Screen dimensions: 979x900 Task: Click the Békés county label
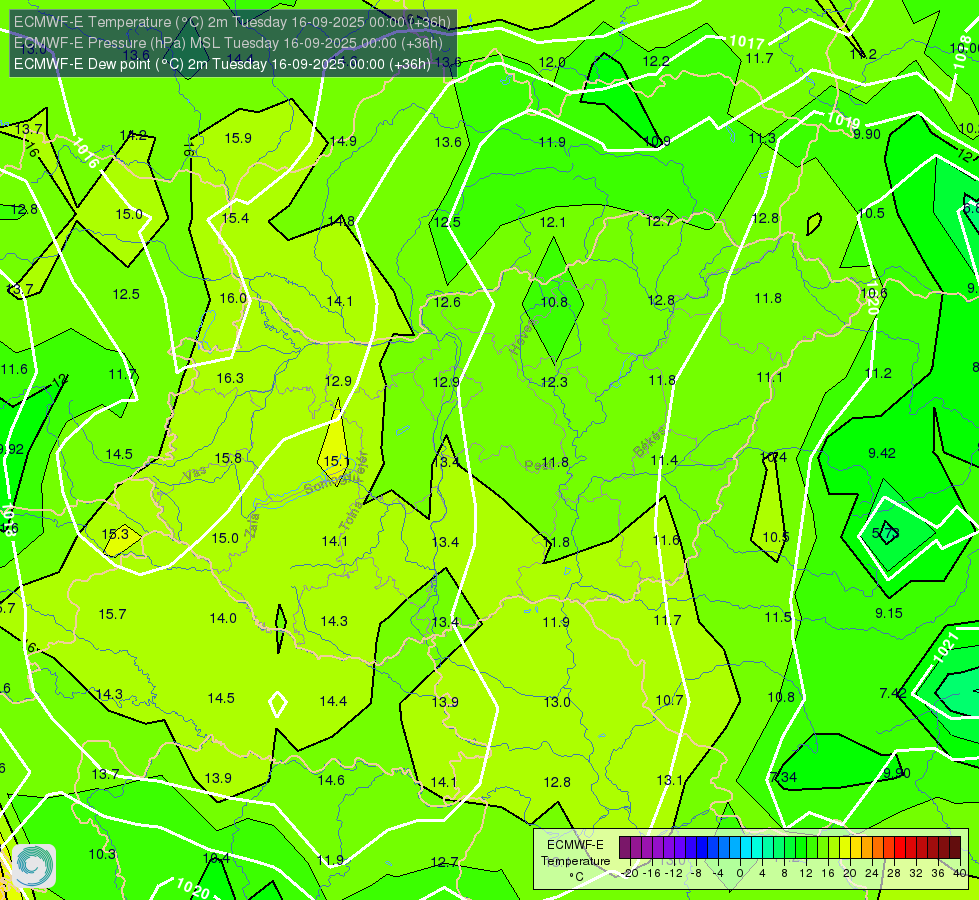(650, 442)
